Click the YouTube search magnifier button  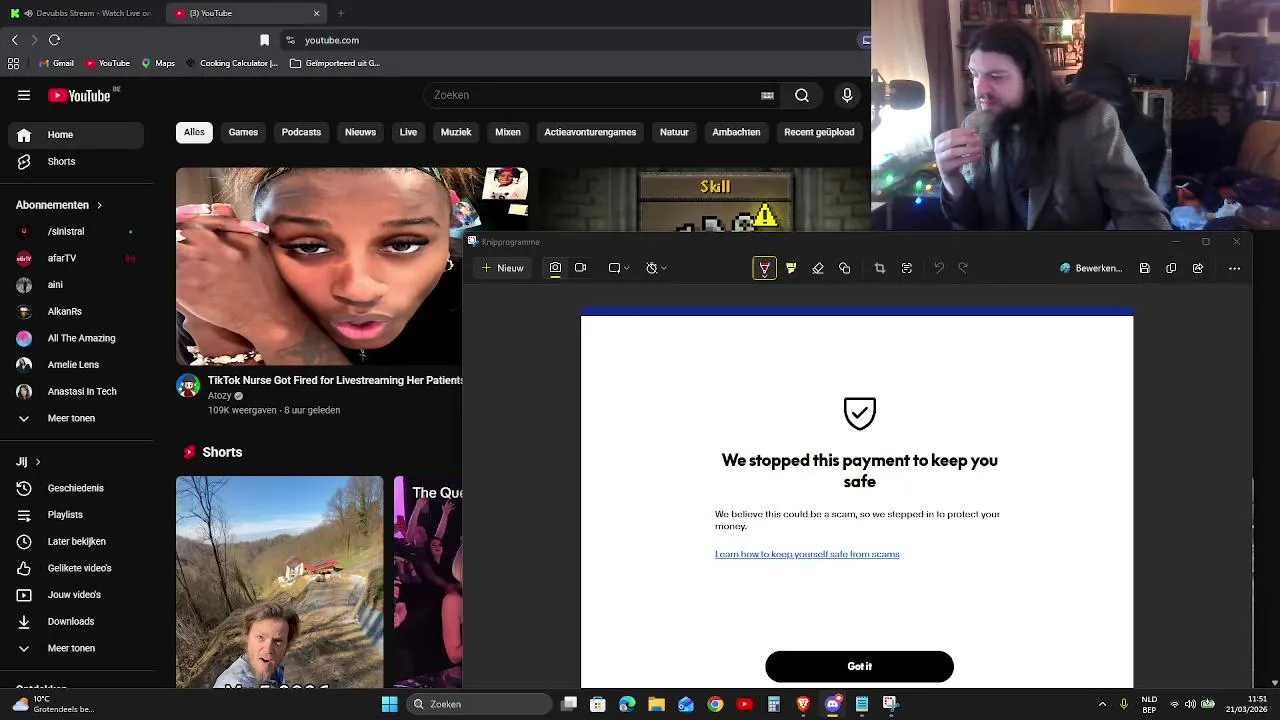pyautogui.click(x=802, y=95)
